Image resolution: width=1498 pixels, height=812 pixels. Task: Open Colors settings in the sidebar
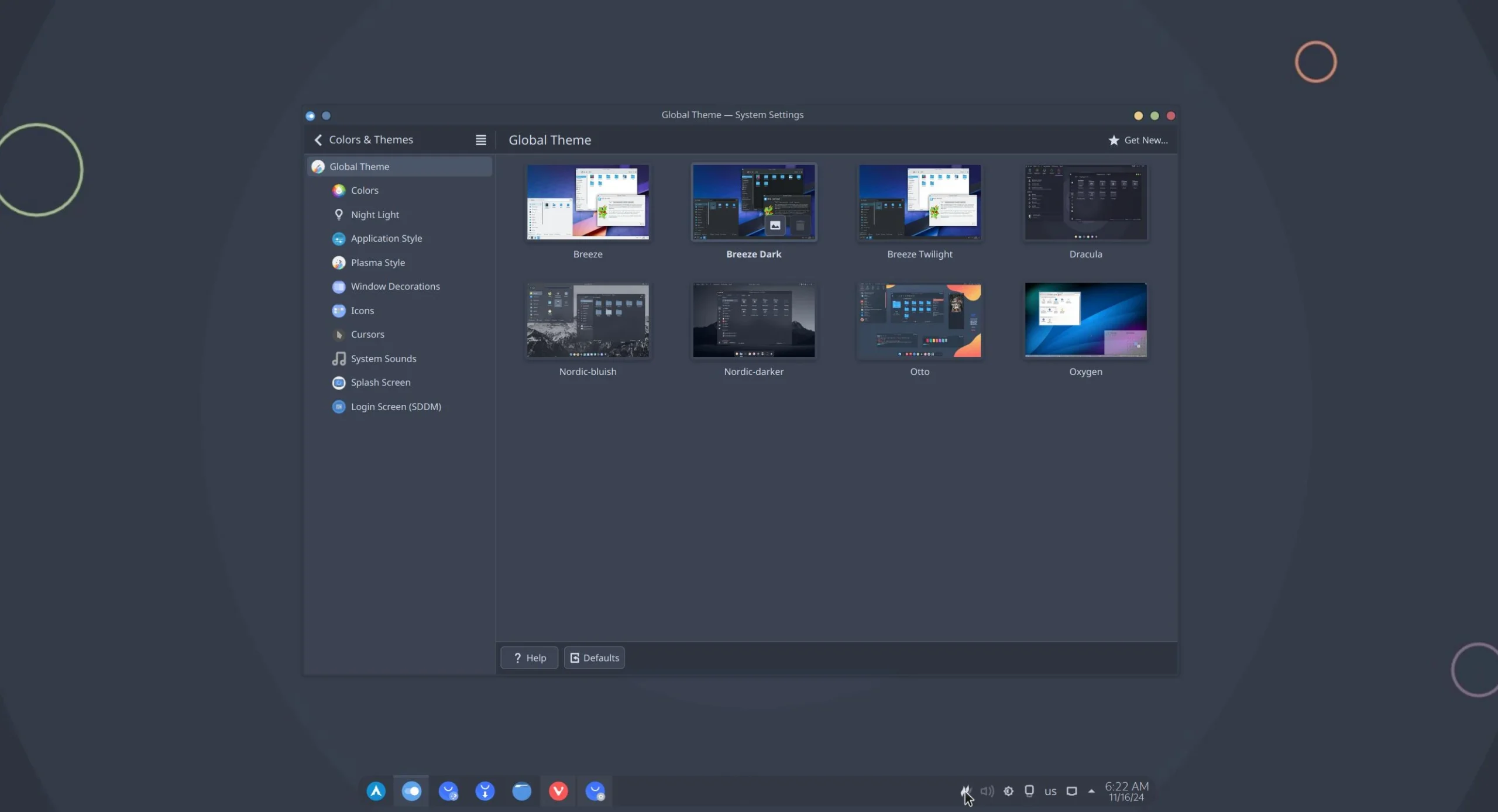(364, 190)
